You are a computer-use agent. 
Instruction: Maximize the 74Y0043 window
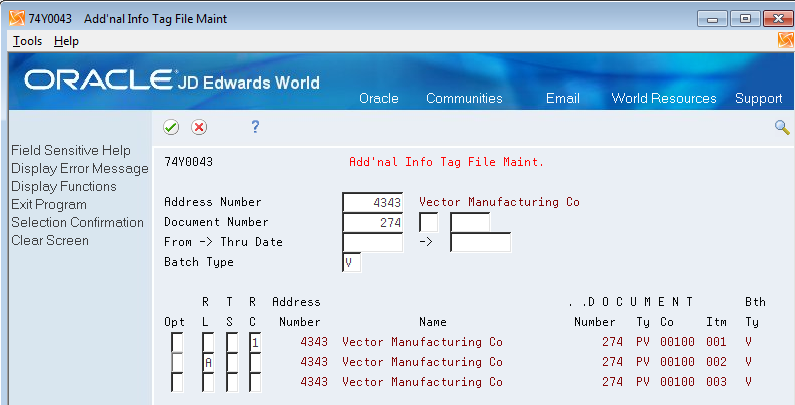(x=745, y=19)
